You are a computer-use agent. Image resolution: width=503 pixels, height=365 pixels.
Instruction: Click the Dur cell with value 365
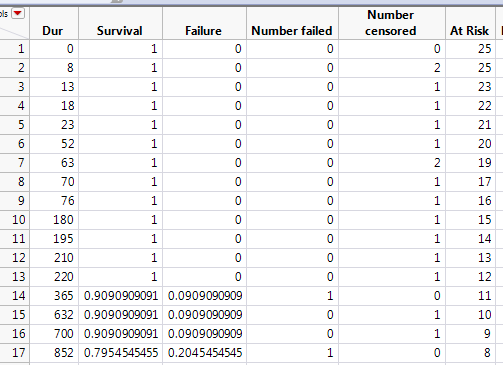point(54,296)
